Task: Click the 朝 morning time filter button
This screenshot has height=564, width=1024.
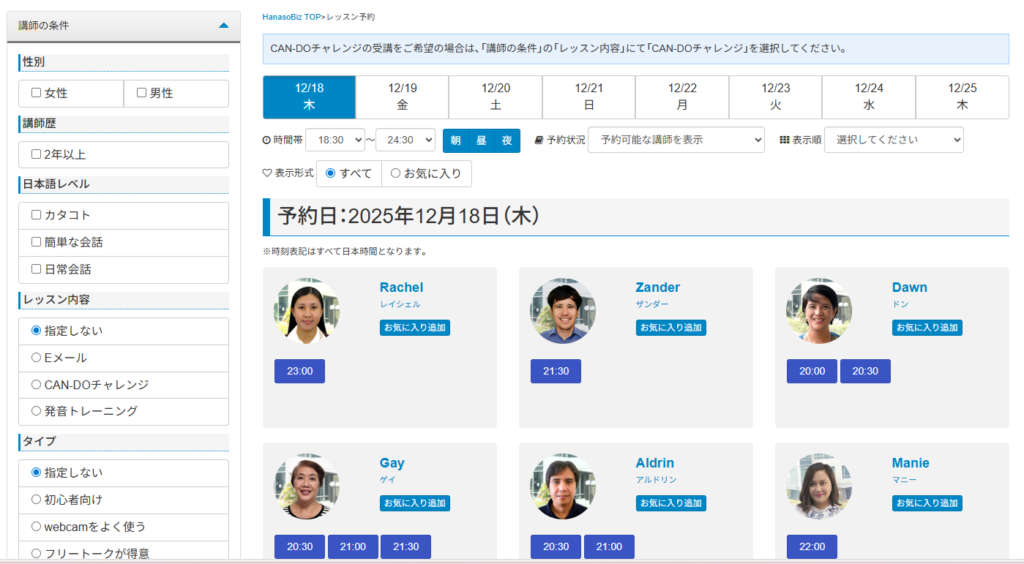Action: (456, 140)
